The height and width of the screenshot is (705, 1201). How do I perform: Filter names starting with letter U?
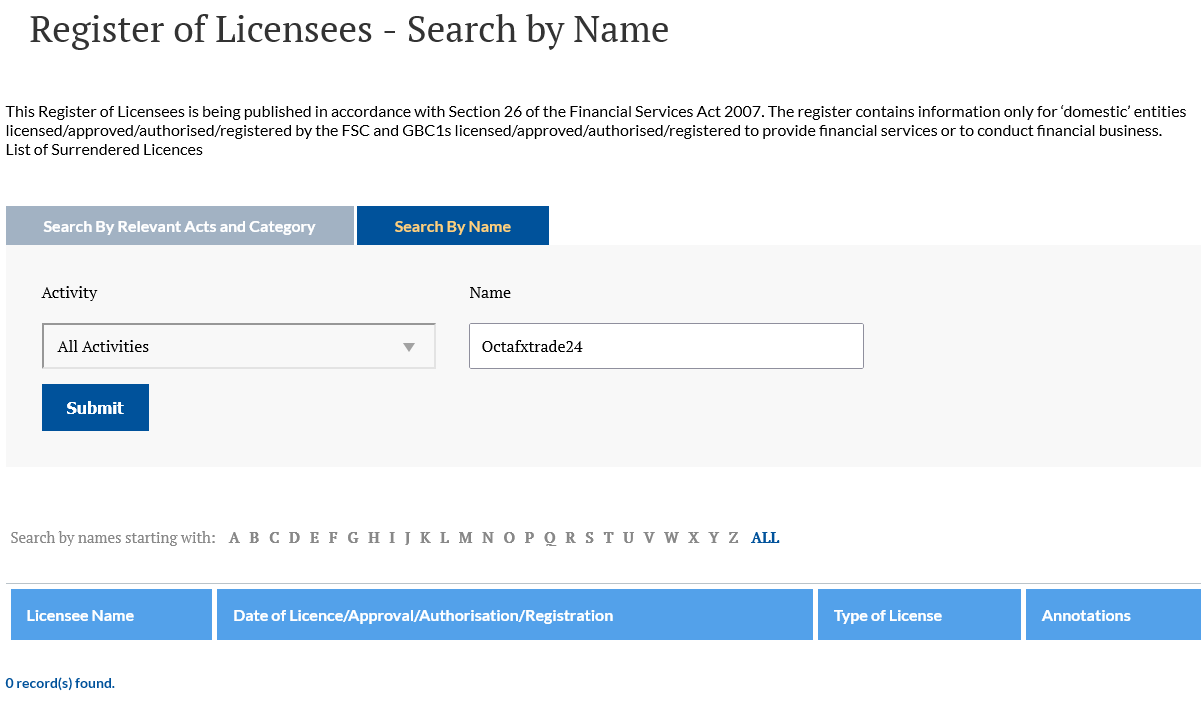point(628,538)
